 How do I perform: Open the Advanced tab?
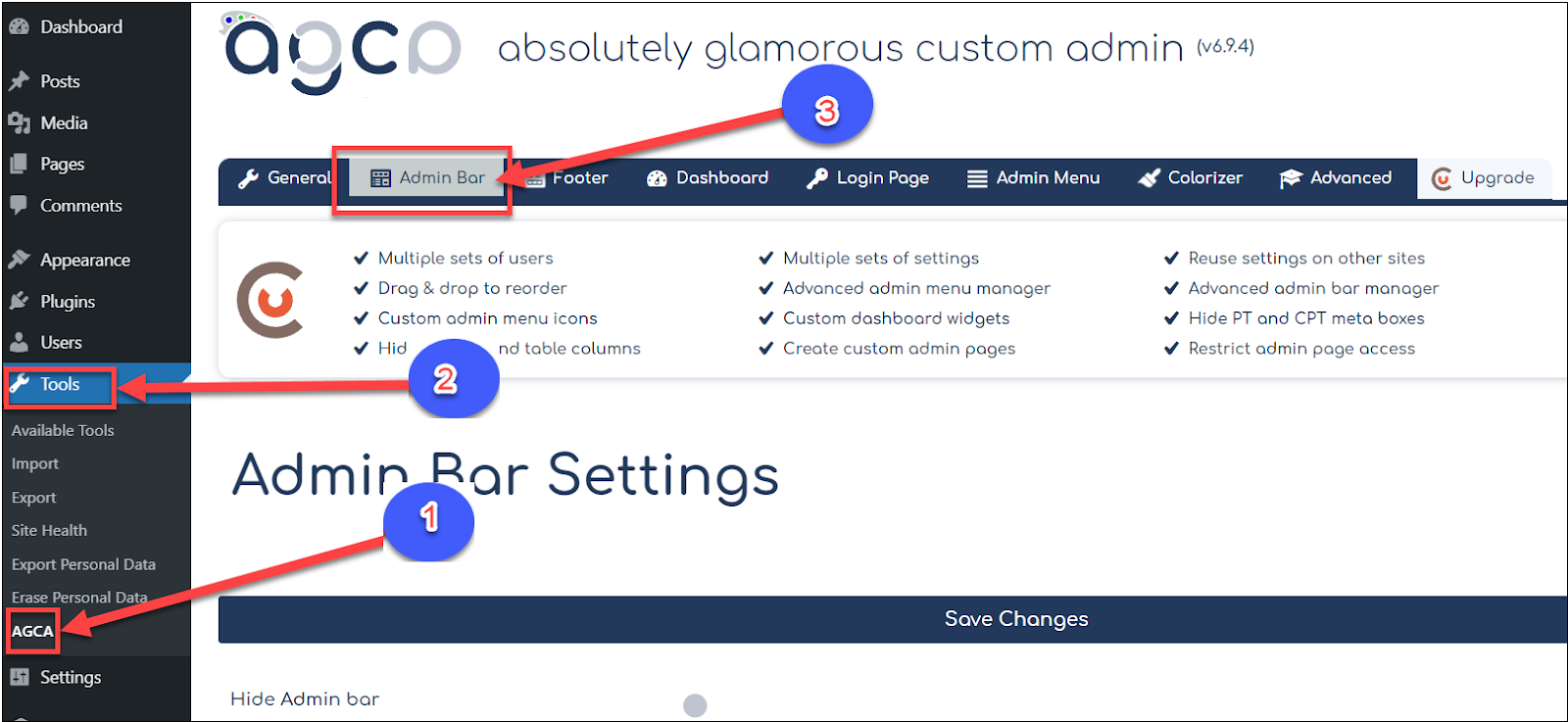[x=1336, y=178]
